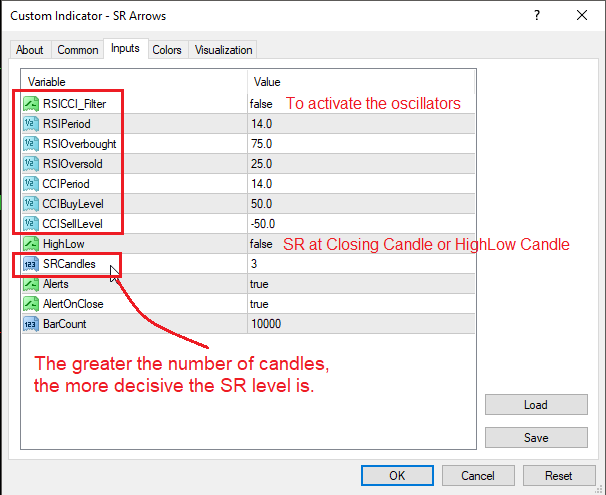606x495 pixels.
Task: Confirm settings with the OK button
Action: (397, 475)
